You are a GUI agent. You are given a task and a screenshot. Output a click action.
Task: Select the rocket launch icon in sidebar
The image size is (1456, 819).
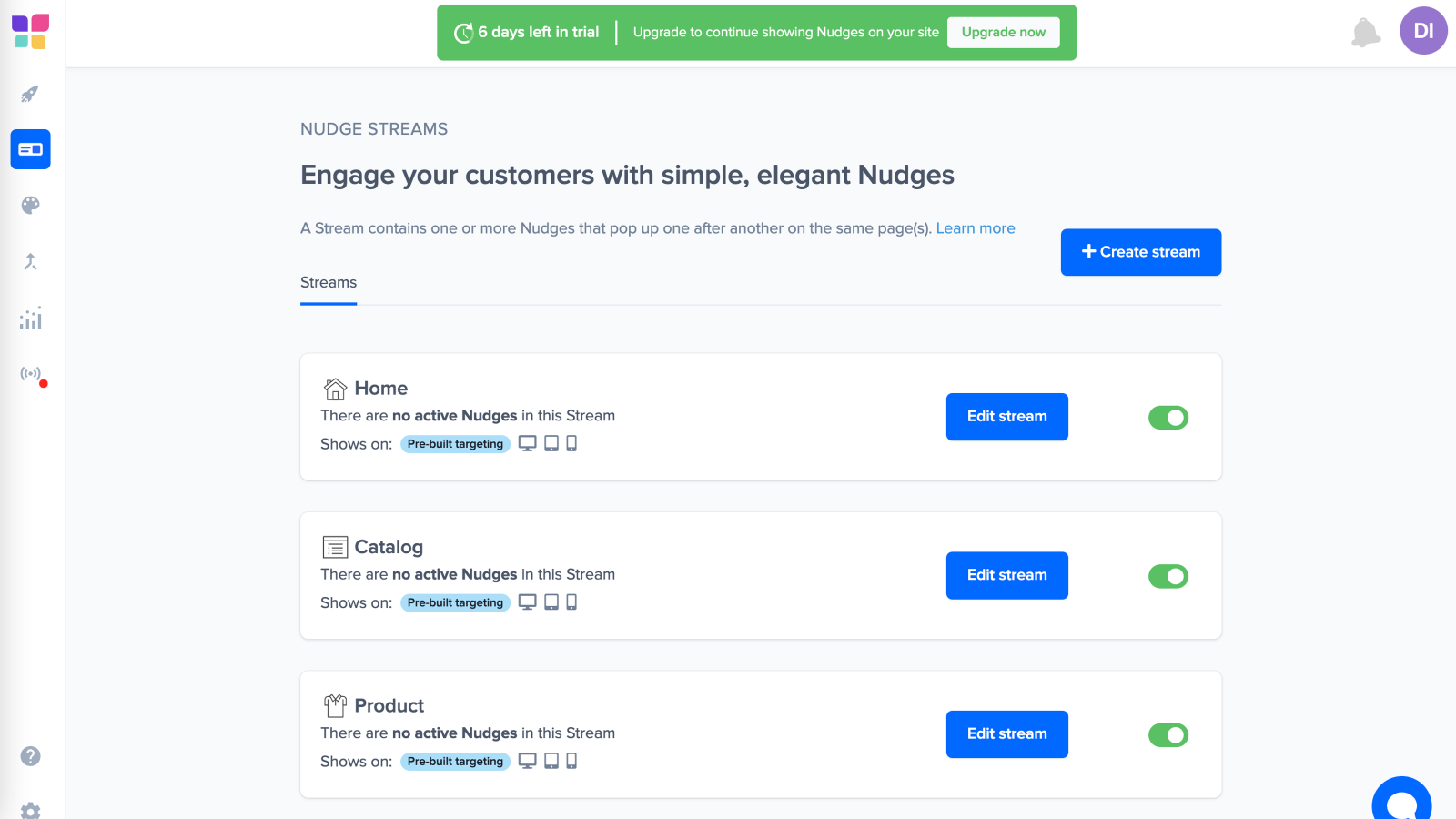(x=30, y=94)
